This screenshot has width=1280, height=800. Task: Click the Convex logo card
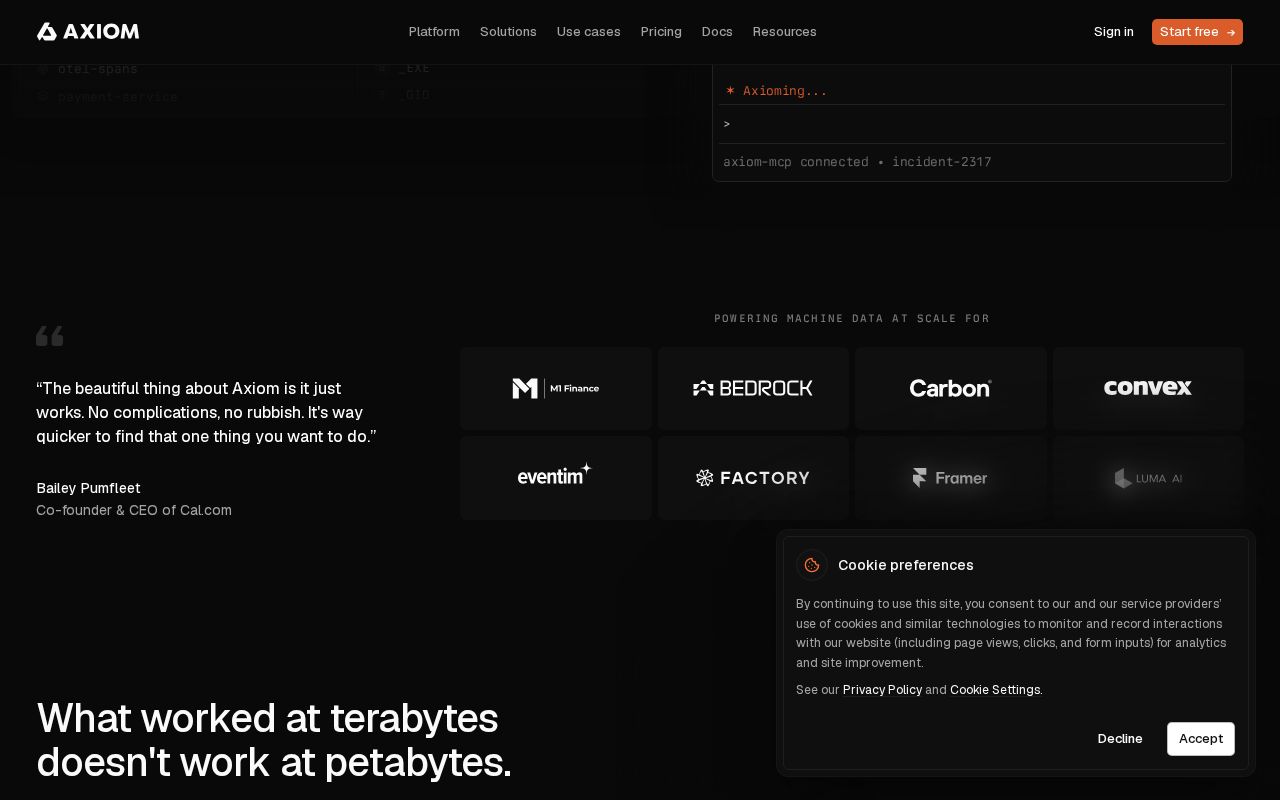(x=1148, y=389)
